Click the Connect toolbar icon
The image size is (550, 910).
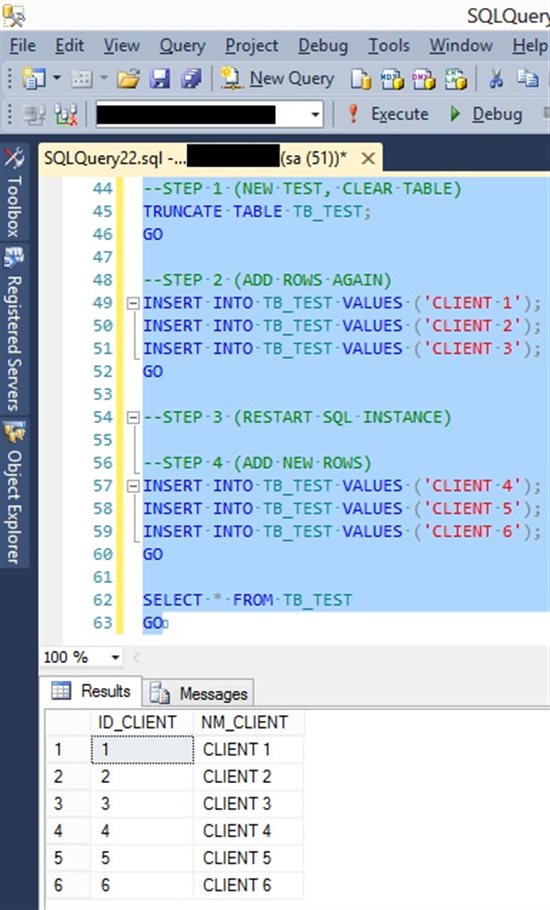click(x=34, y=115)
